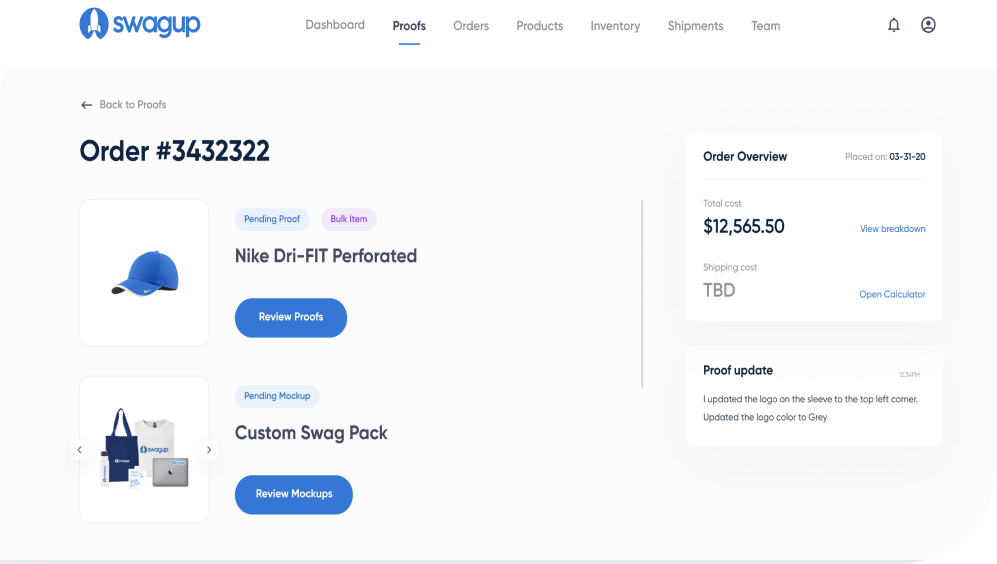Screen dimensions: 997x564
Task: Click Review Proofs for Nike Dri-FIT
Action: [x=291, y=317]
